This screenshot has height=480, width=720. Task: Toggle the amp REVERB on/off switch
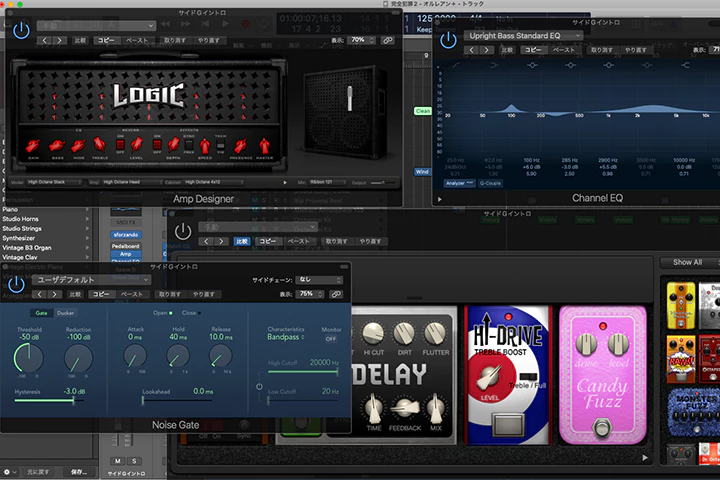pyautogui.click(x=120, y=145)
